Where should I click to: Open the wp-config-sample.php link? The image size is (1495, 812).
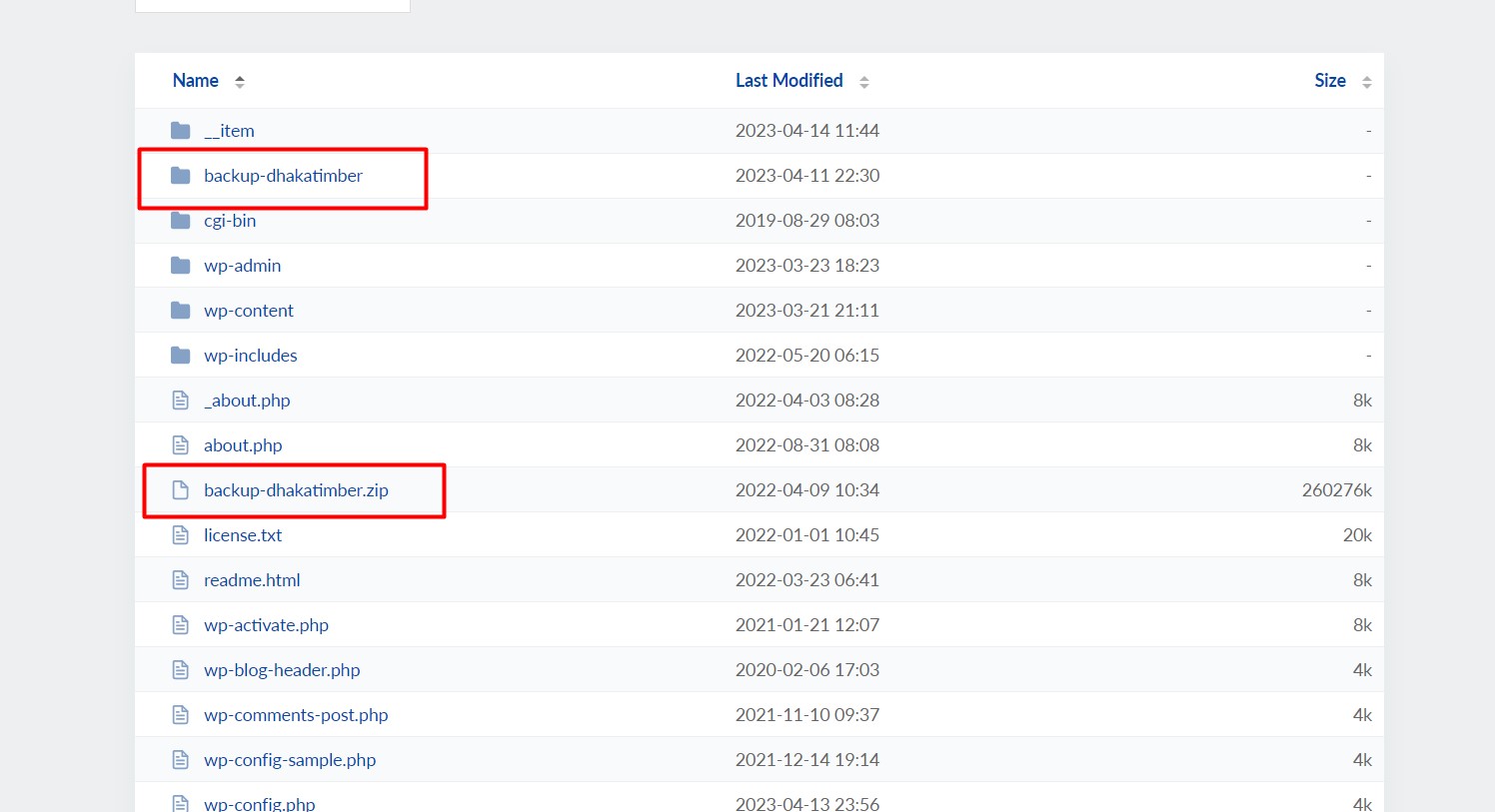click(x=290, y=760)
